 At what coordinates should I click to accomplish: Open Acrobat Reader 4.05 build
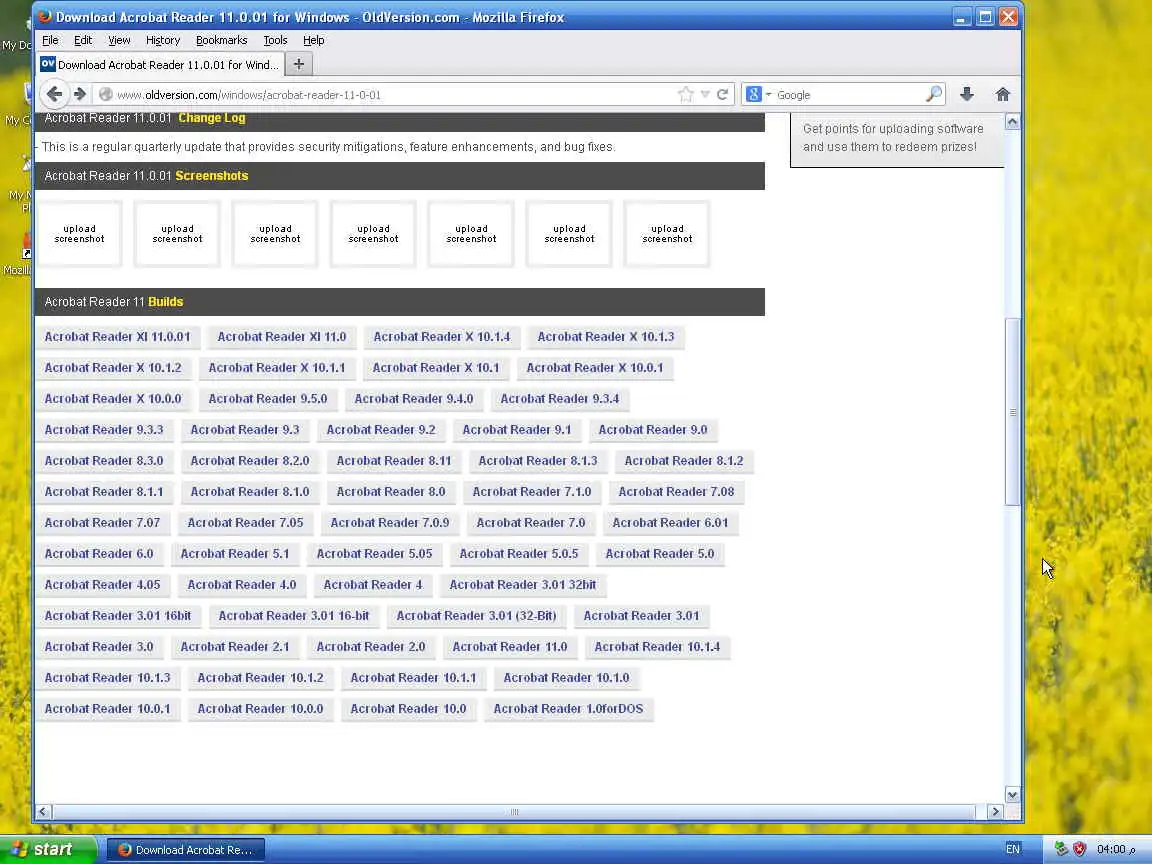pos(102,584)
